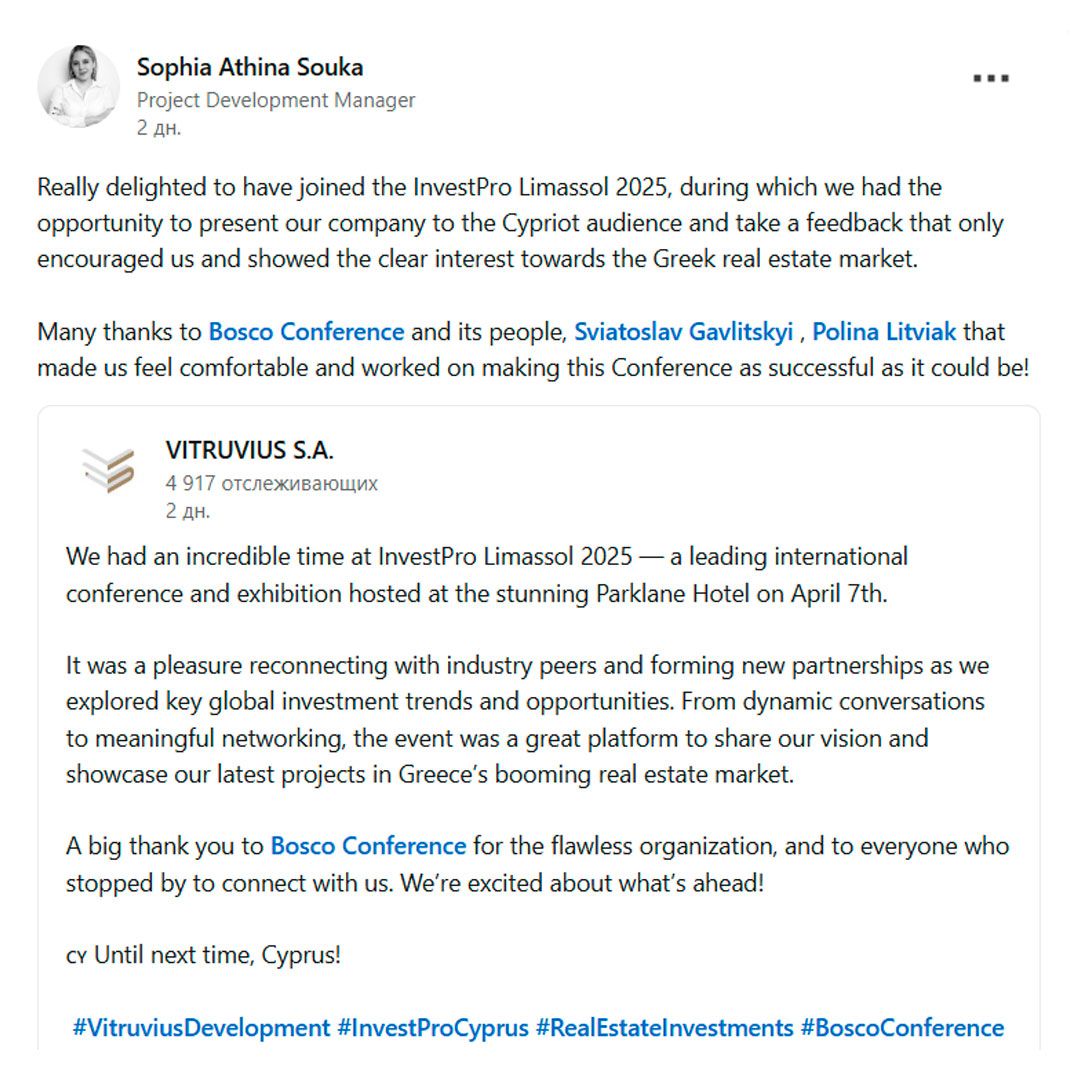Click the "Project Development Manager" headline
The image size is (1080, 1080).
point(275,100)
